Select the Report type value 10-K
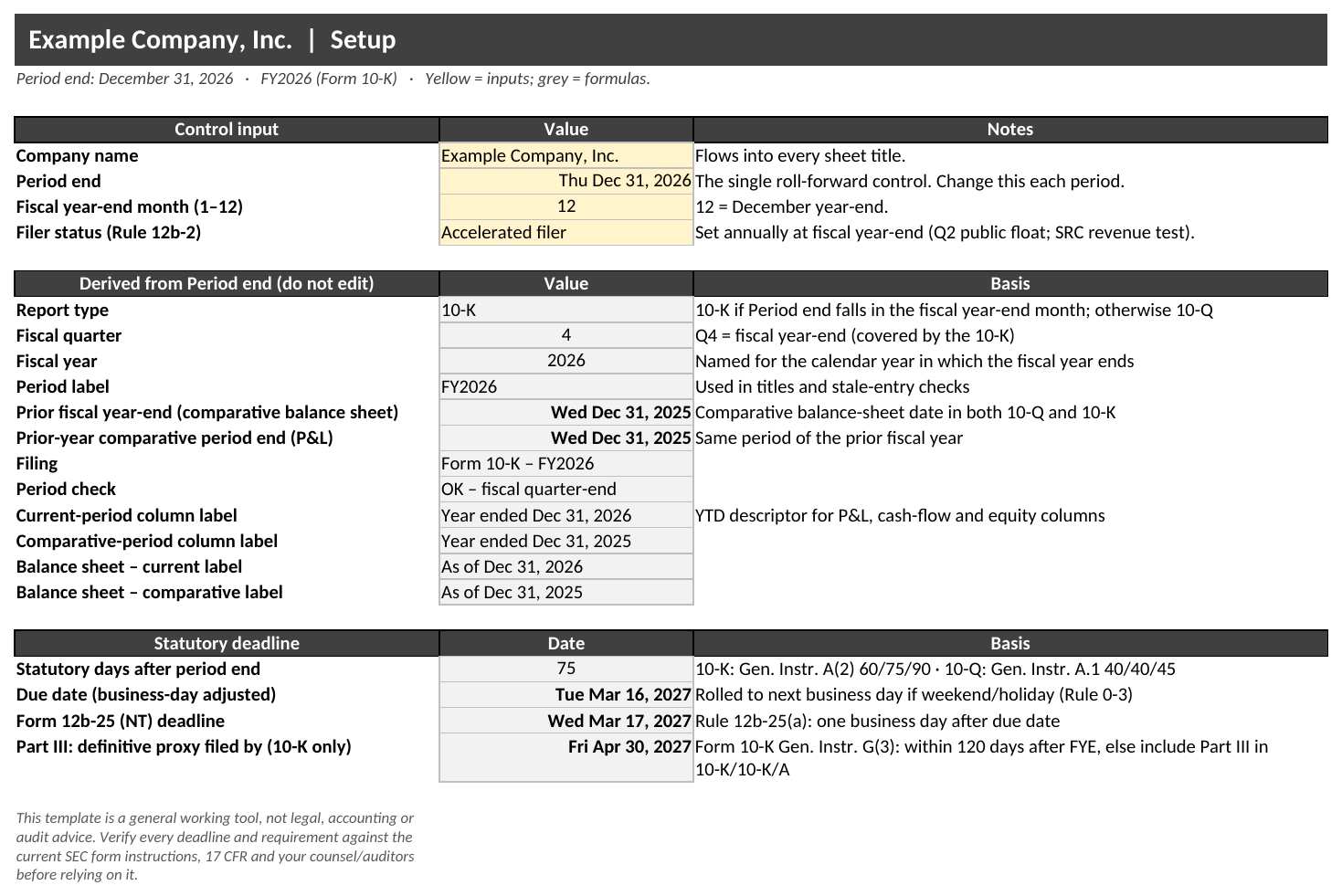 (x=565, y=310)
